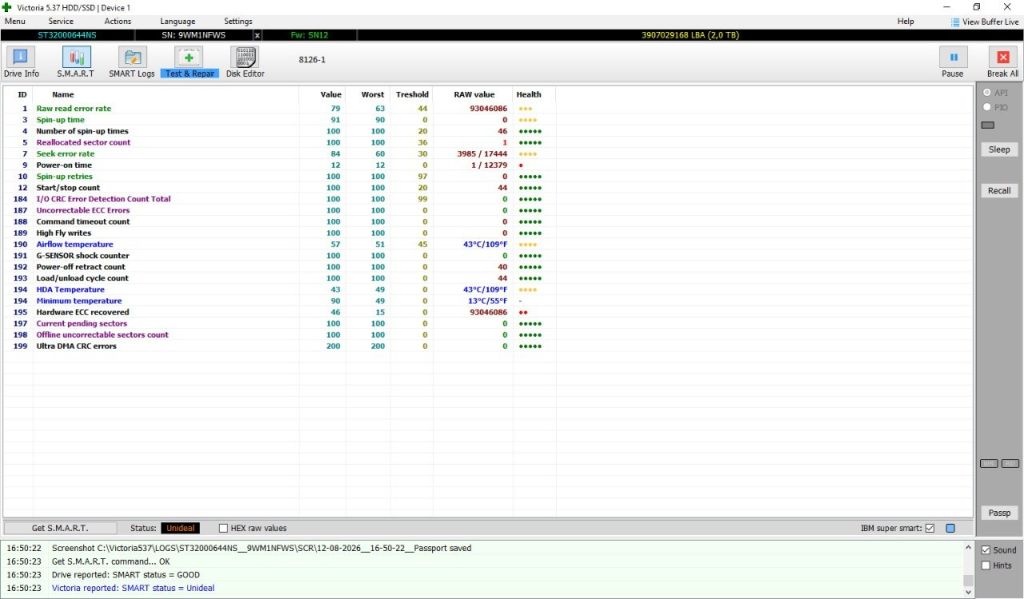Select the PIO radio button
Screen dimensions: 1024x599
987,107
